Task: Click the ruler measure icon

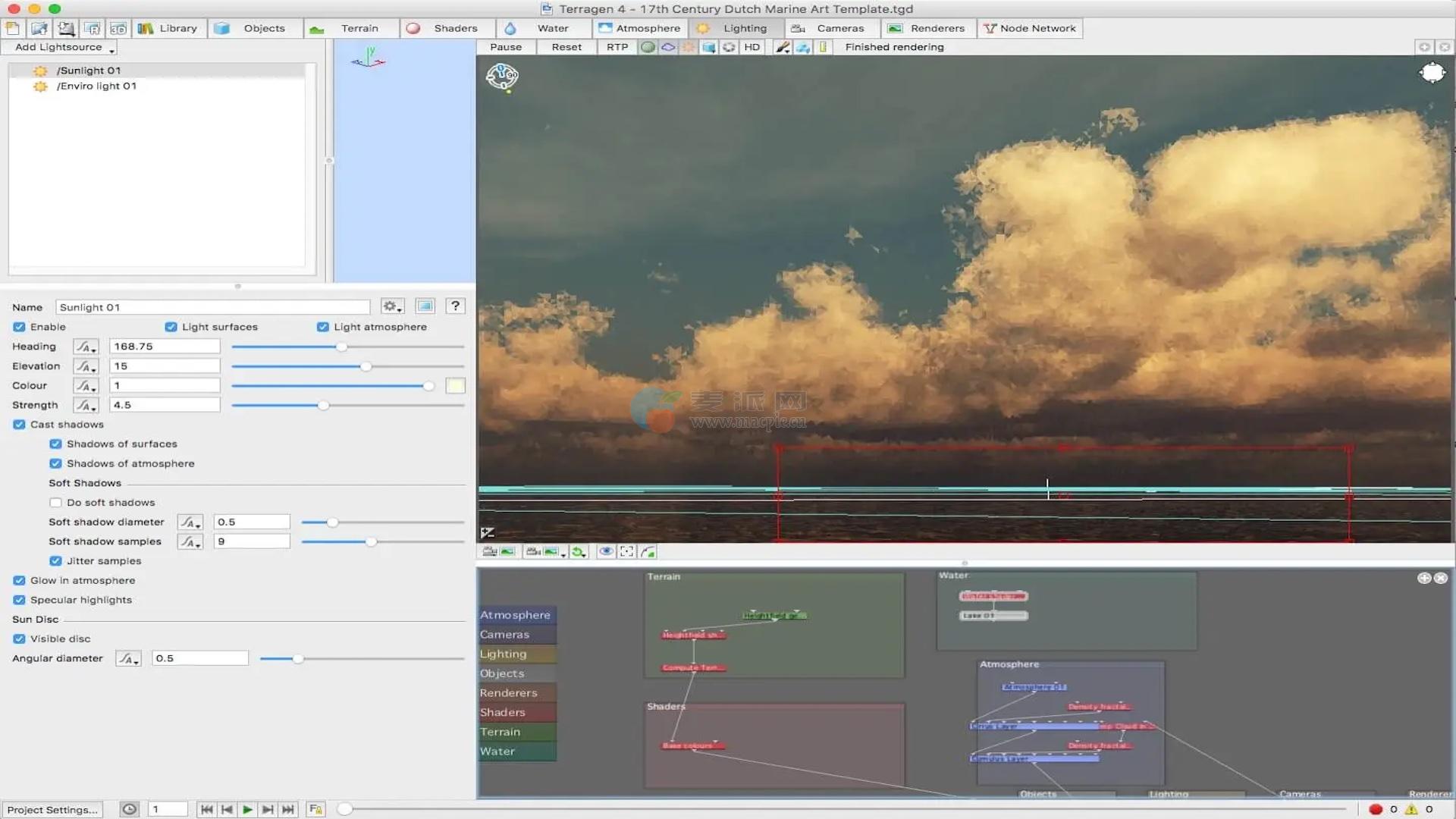Action: 823,47
